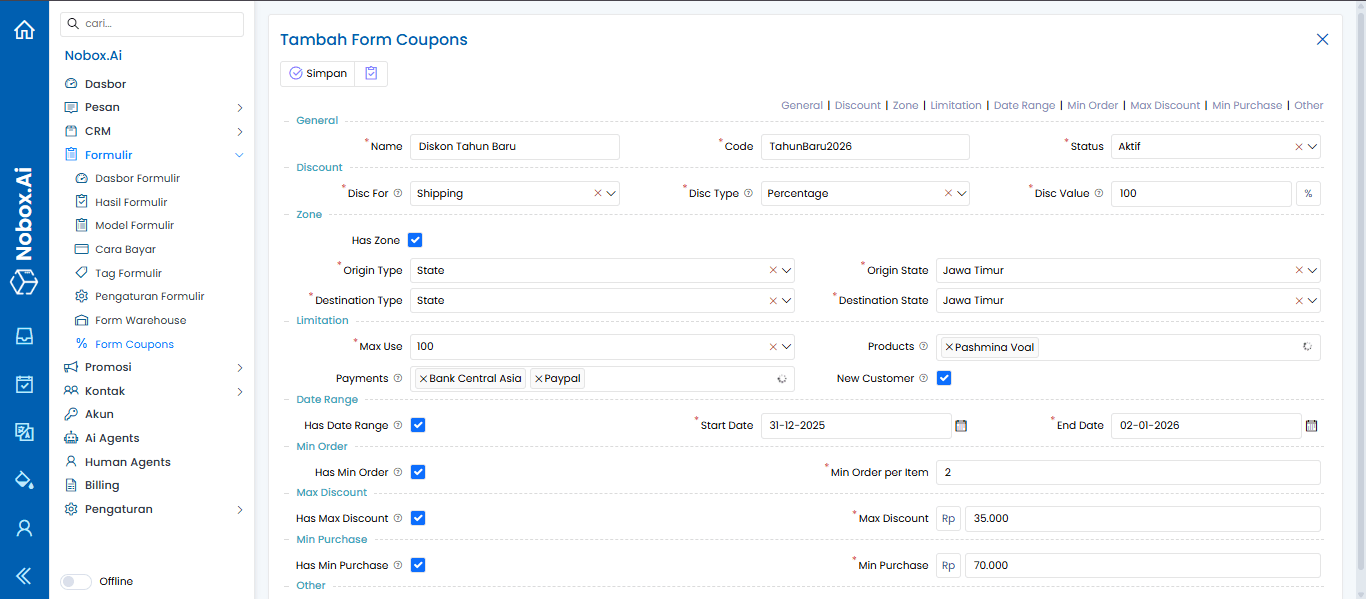Open Start Date calendar picker icon
Viewport: 1366px width, 599px height.
961,426
